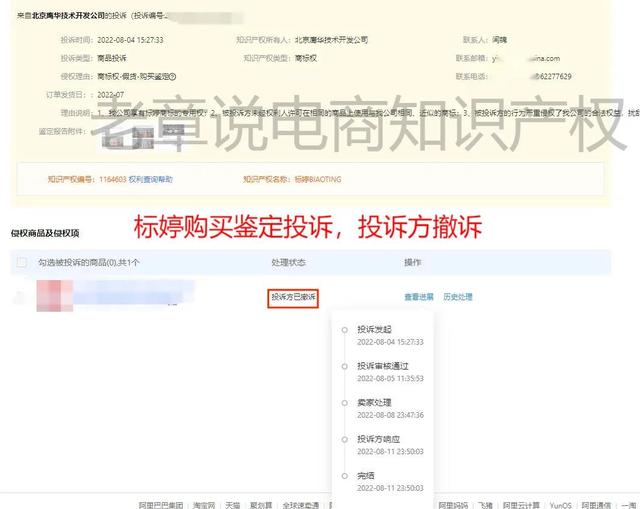
Task: Open 阿里云计算 footer link
Action: coord(521,505)
